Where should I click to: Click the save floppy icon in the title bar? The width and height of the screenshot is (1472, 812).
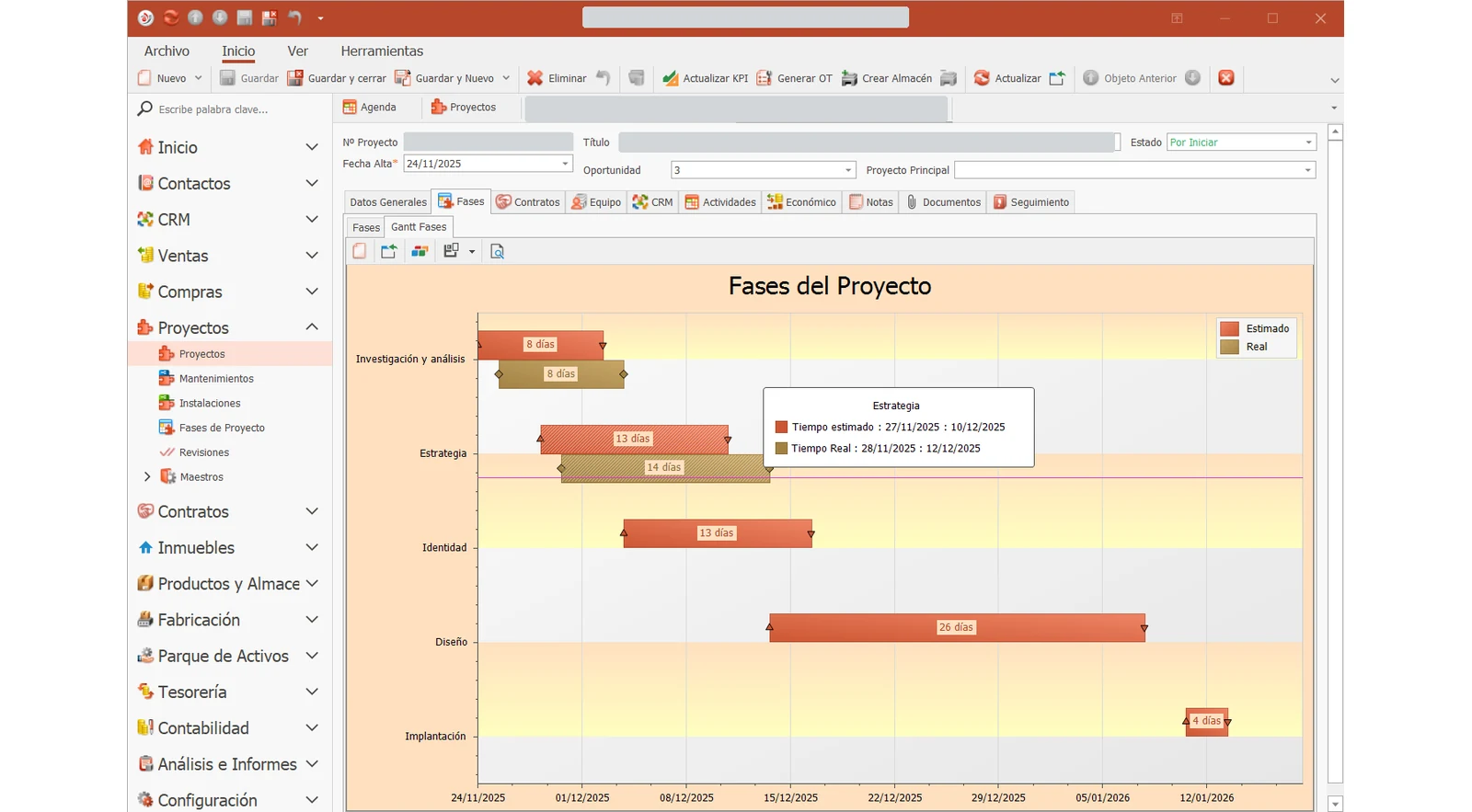[x=245, y=17]
